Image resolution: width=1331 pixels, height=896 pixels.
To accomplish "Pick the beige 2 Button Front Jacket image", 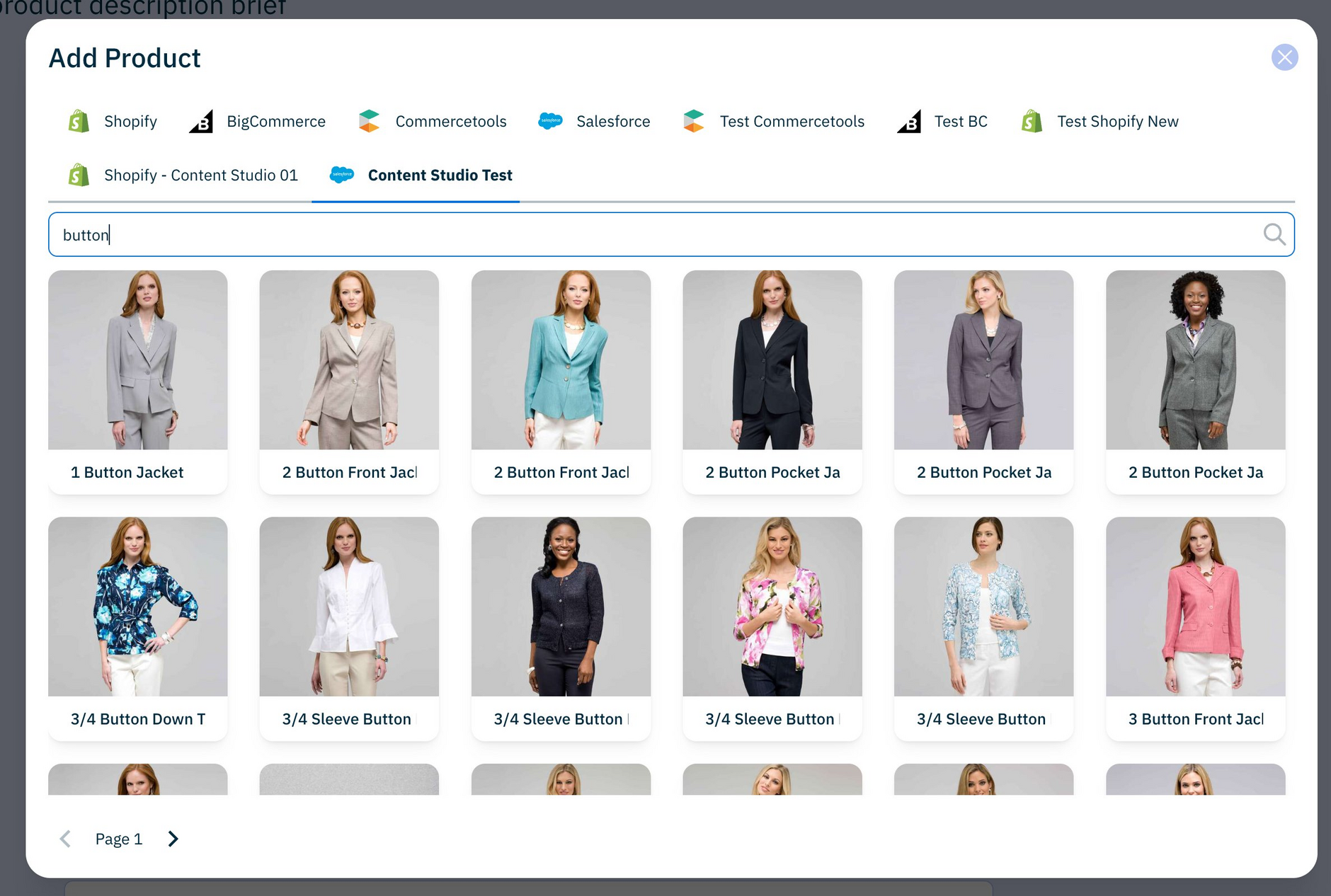I will [x=349, y=360].
